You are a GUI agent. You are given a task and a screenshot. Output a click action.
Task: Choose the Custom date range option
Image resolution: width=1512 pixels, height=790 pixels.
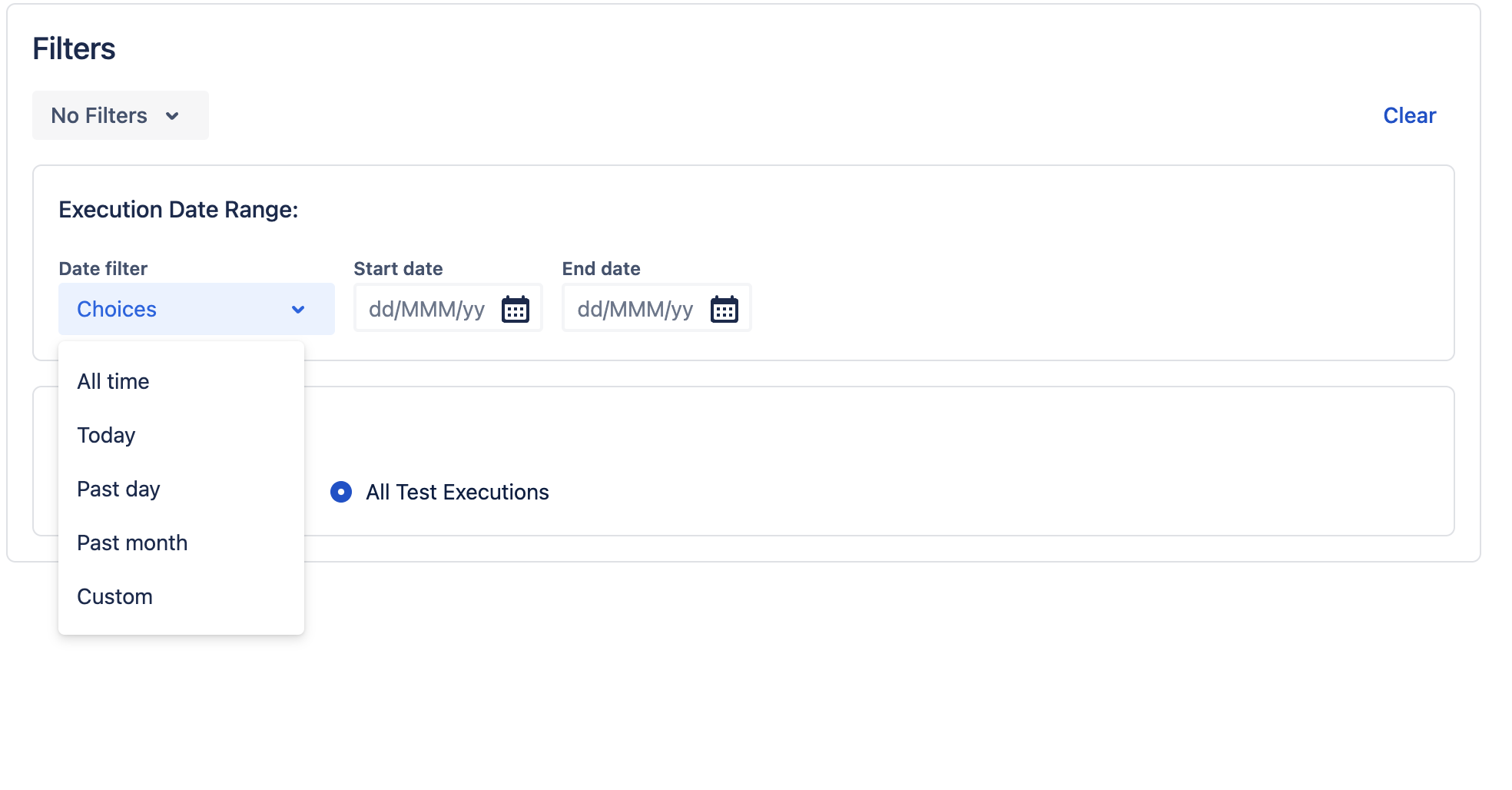pyautogui.click(x=115, y=596)
